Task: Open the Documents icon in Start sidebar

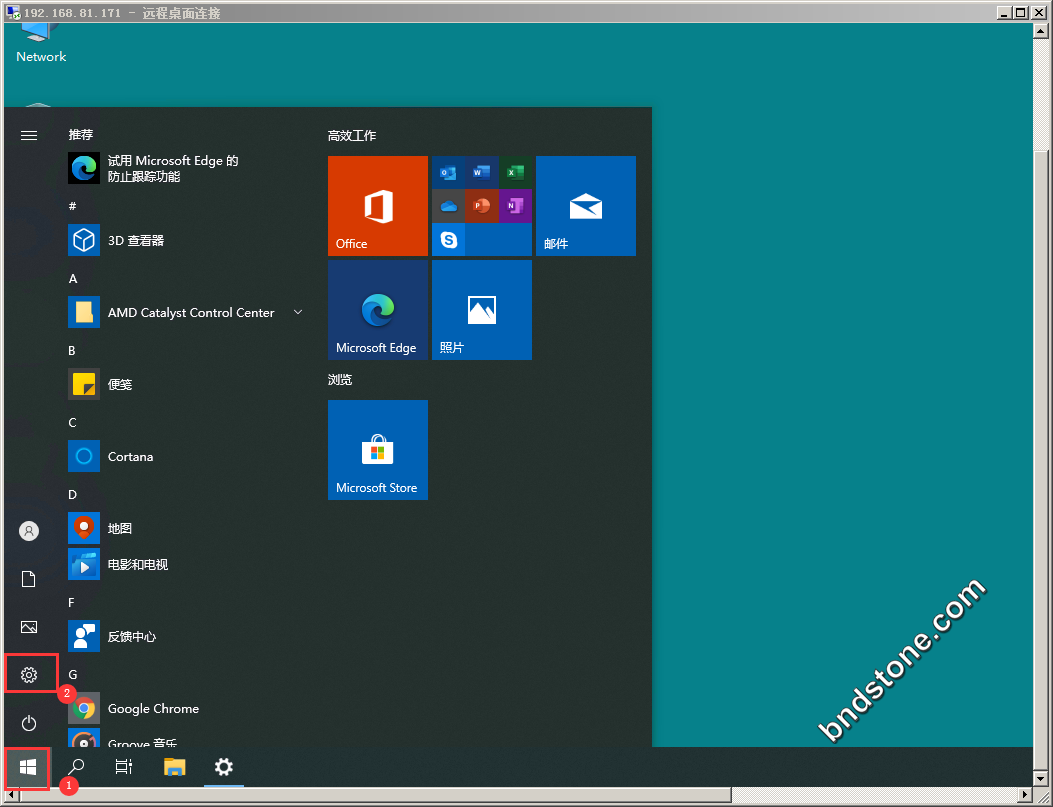Action: 29,579
